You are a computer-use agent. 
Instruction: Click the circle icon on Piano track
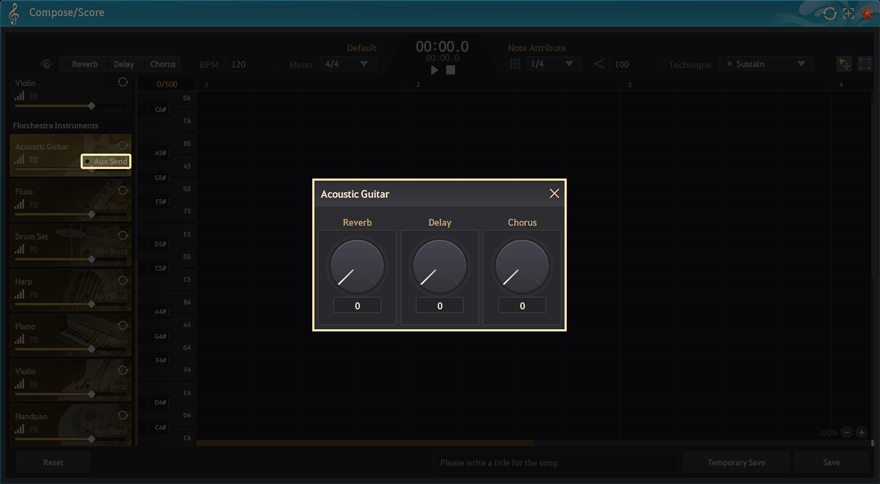(x=122, y=325)
